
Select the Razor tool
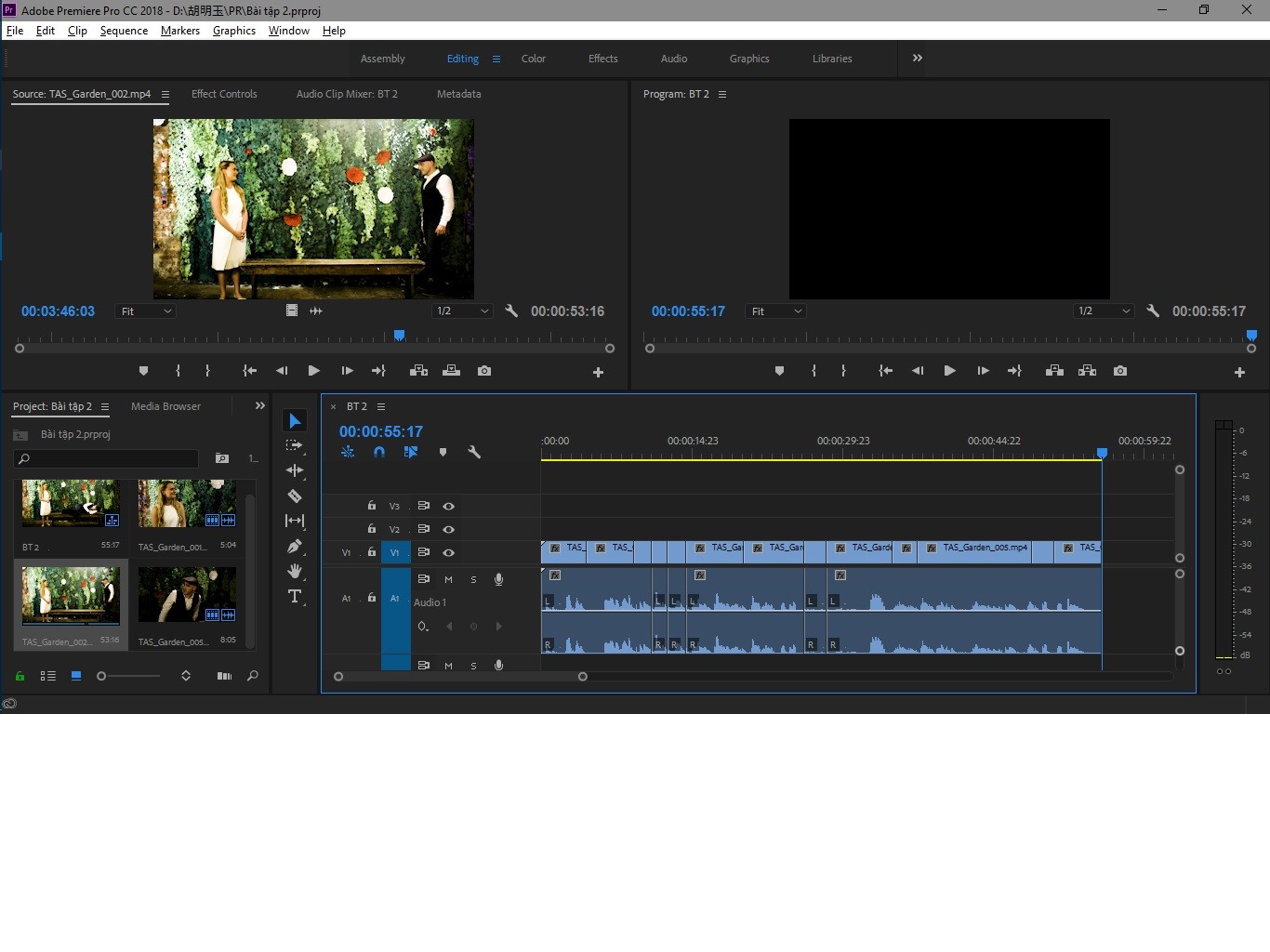tap(295, 496)
